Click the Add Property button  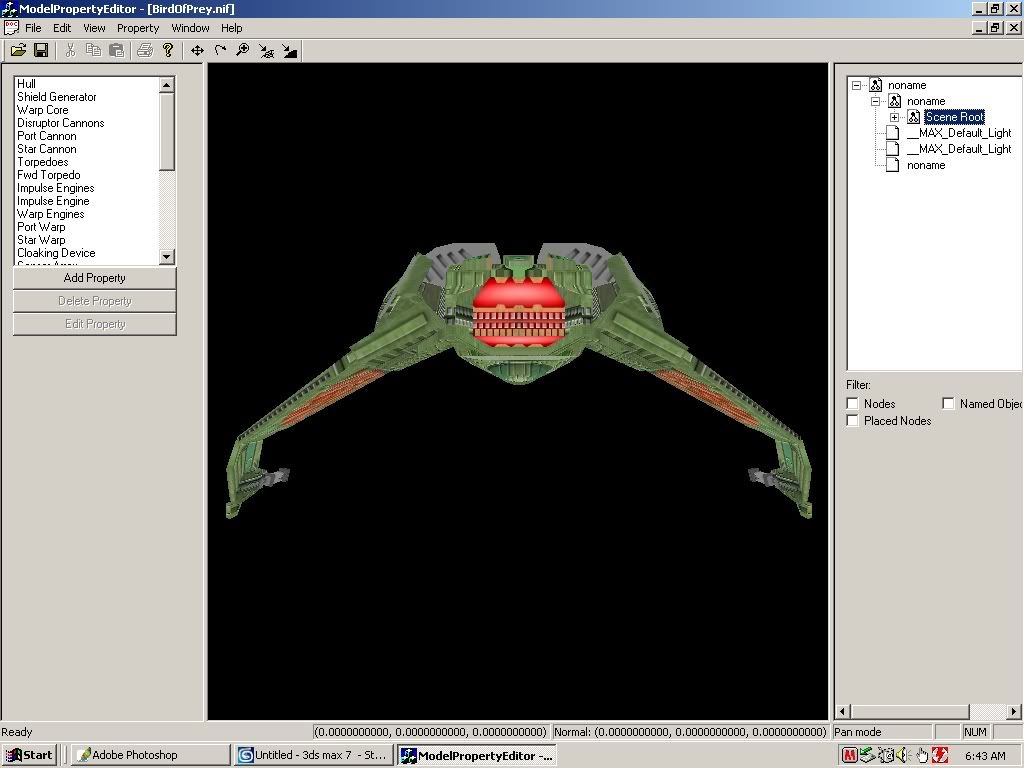coord(95,278)
